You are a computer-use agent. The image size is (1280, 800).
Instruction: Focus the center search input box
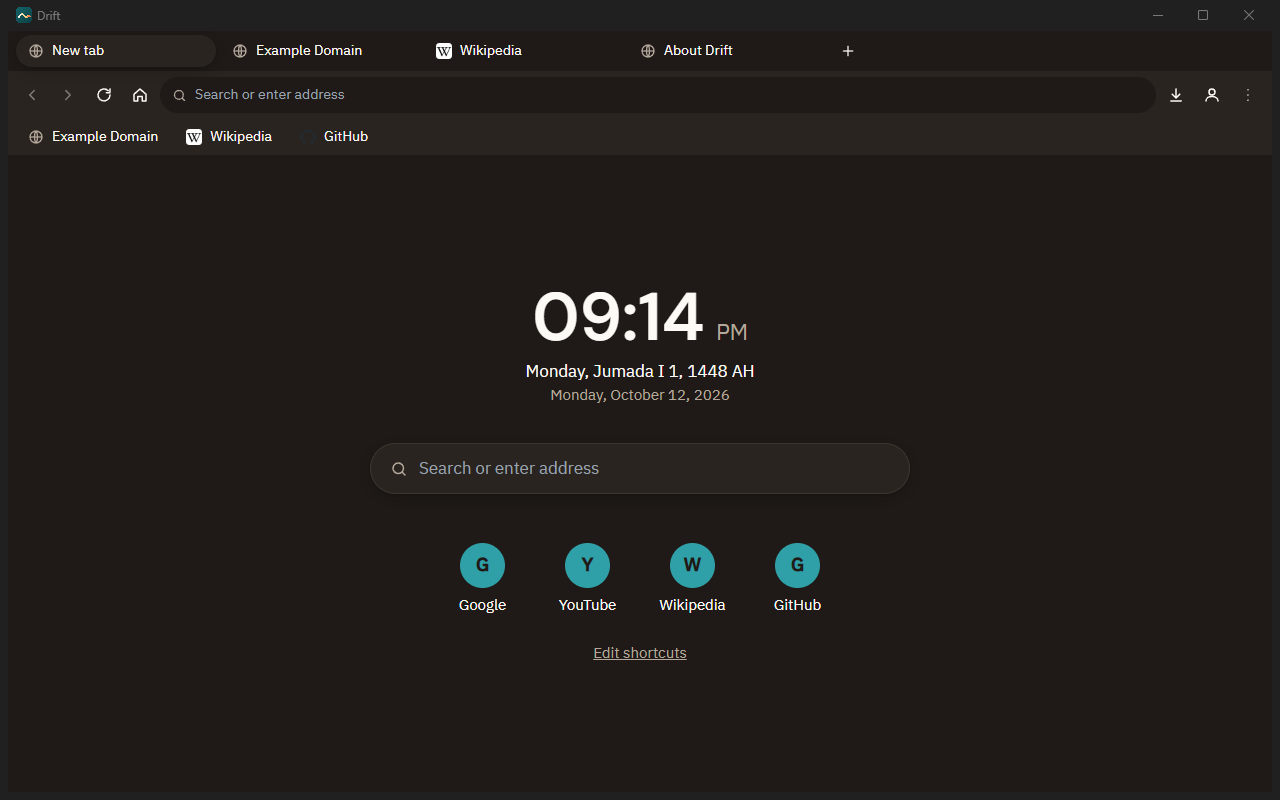tap(640, 468)
